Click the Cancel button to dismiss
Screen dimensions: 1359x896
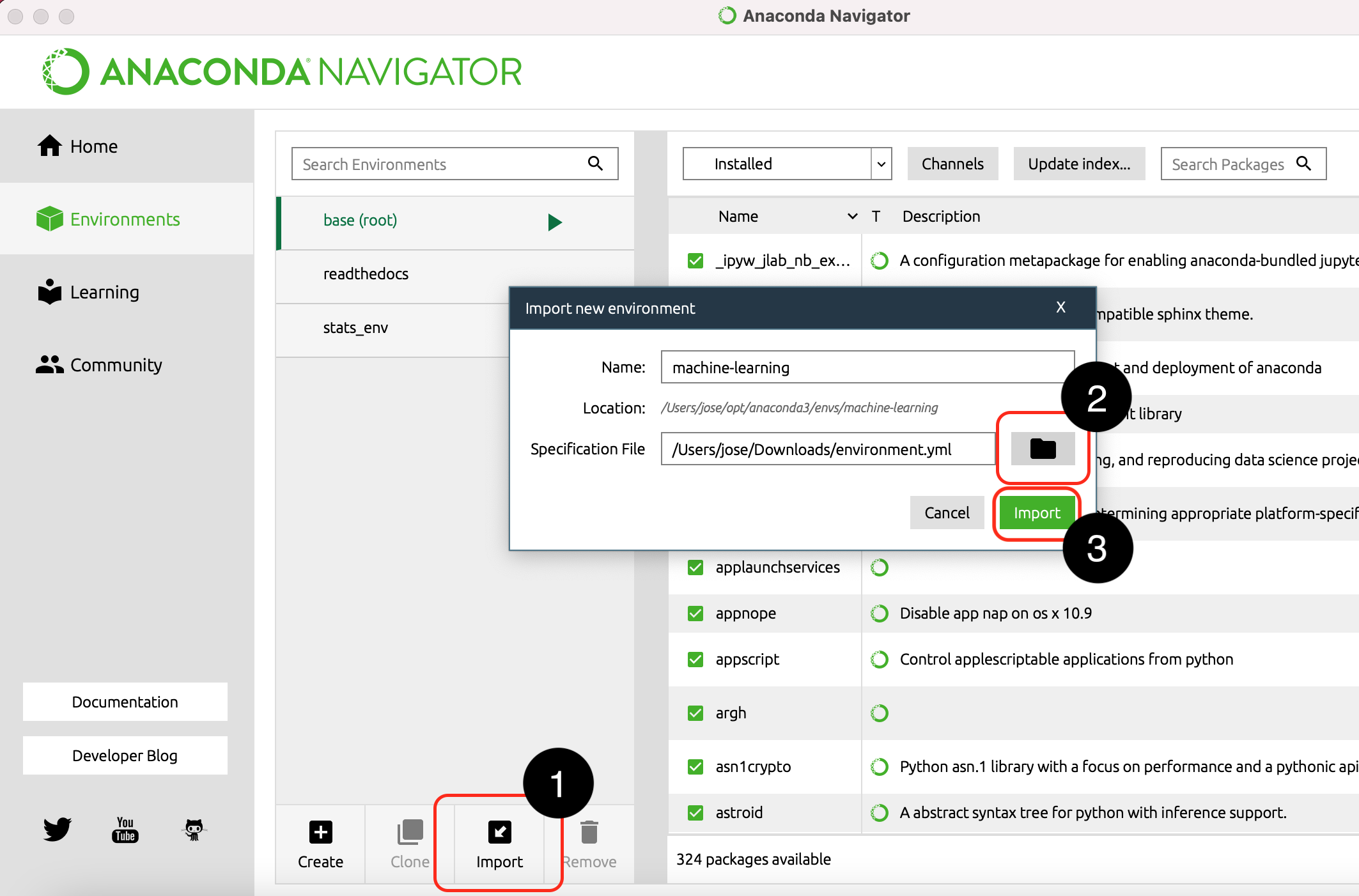946,512
